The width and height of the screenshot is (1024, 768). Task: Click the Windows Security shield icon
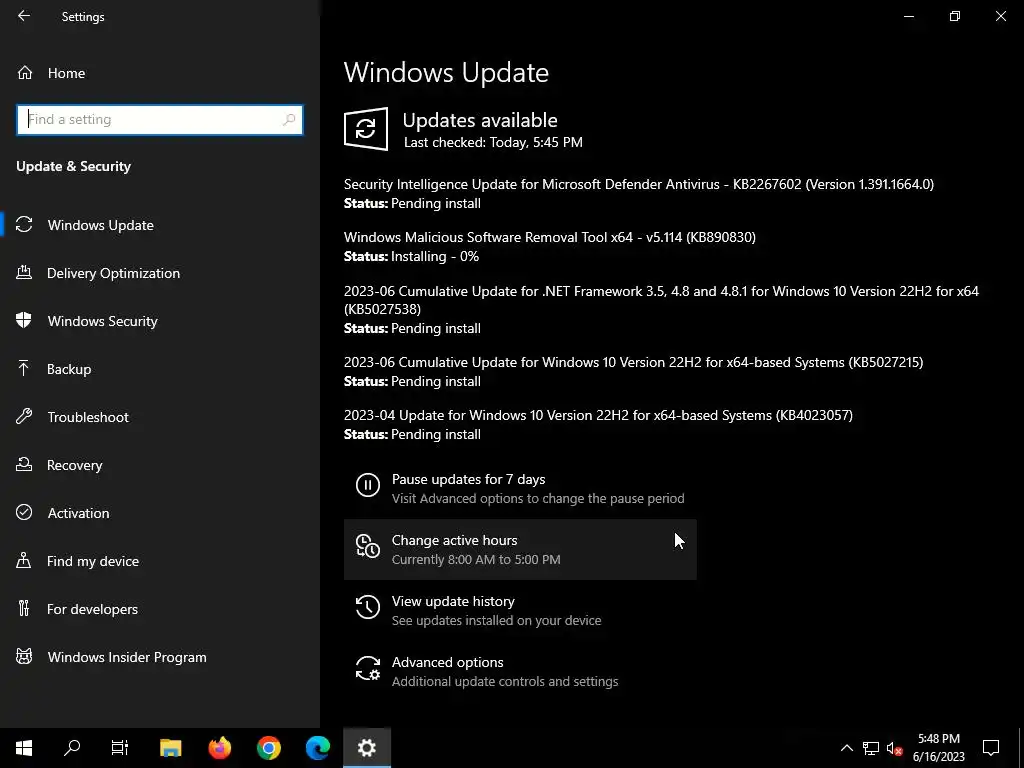coord(24,321)
